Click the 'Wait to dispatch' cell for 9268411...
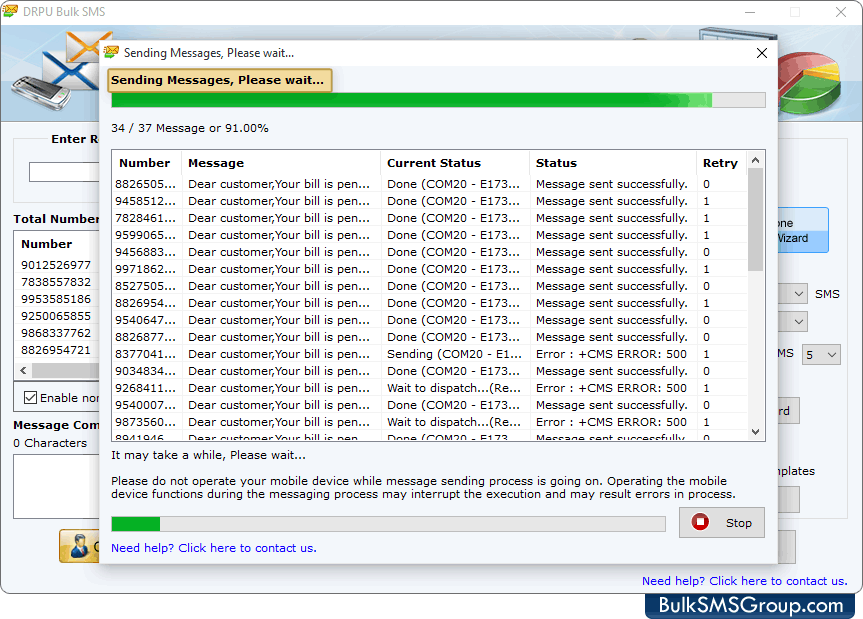This screenshot has width=863, height=619. [x=455, y=388]
